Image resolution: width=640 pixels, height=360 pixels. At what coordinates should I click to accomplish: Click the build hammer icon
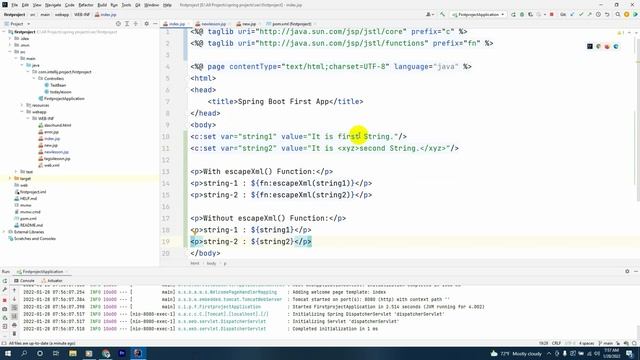tap(442, 15)
